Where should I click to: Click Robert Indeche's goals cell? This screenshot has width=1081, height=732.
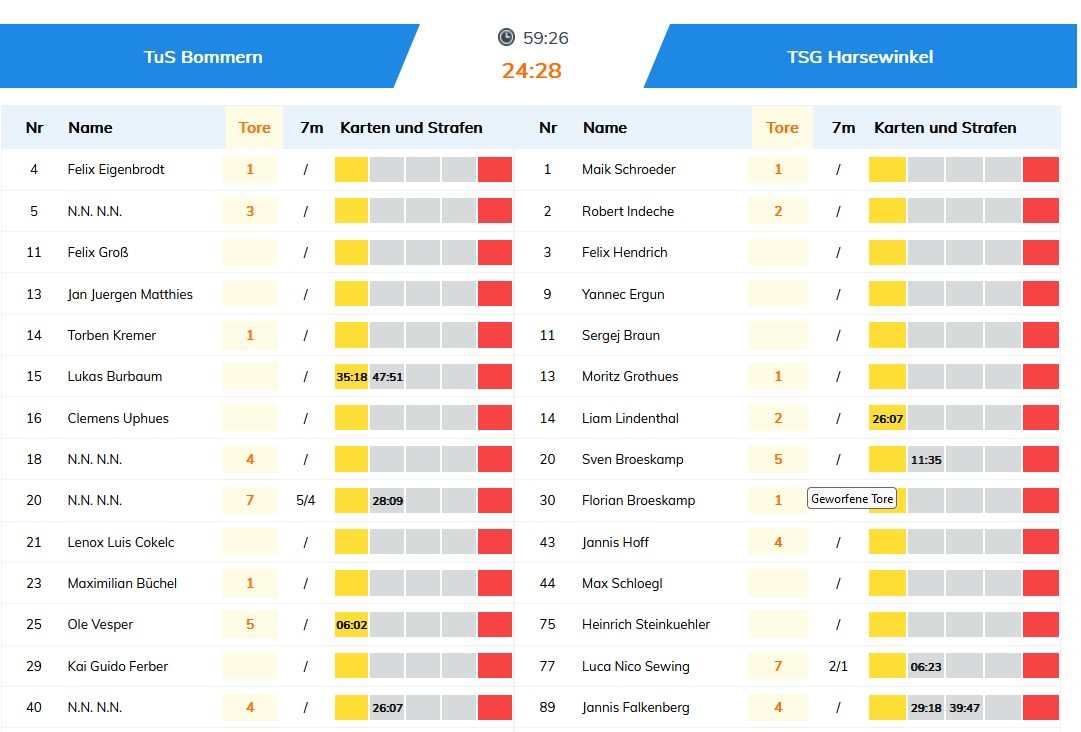tap(778, 211)
